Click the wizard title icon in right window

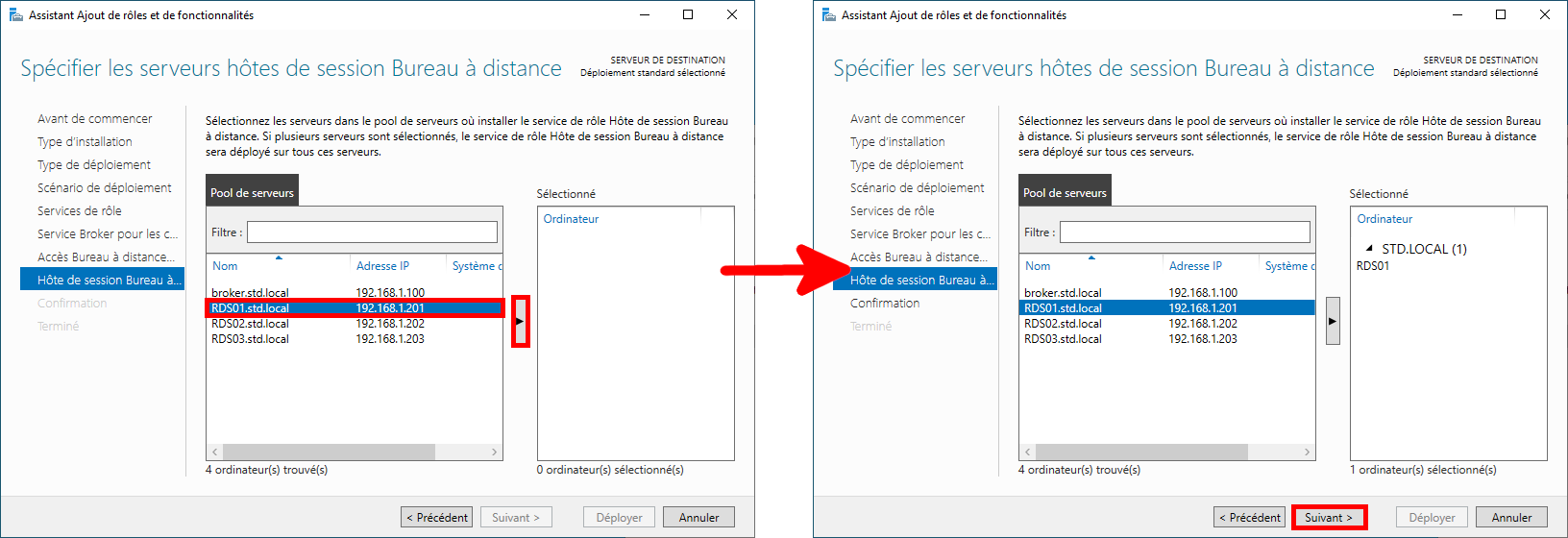click(828, 14)
